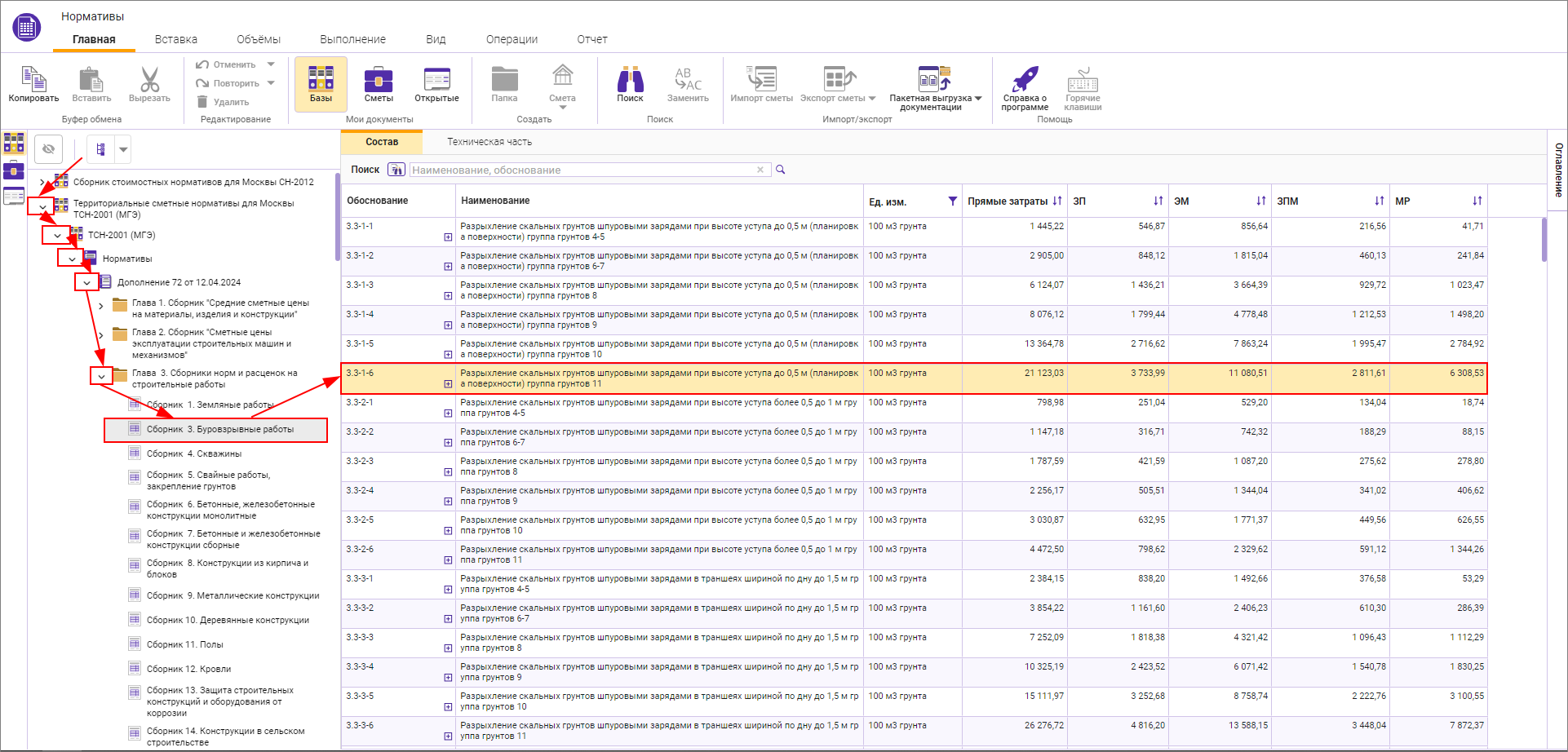Click the Вырезать scissors icon
The image size is (1568, 752).
coord(149,80)
